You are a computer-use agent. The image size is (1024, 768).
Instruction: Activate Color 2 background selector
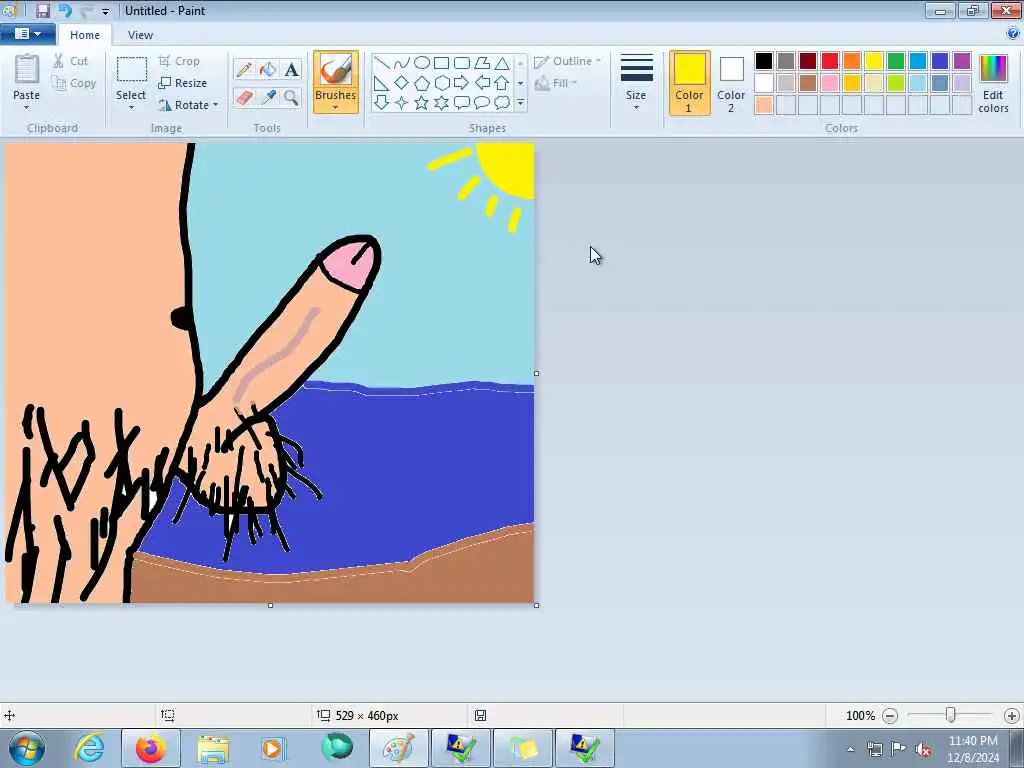coord(731,83)
